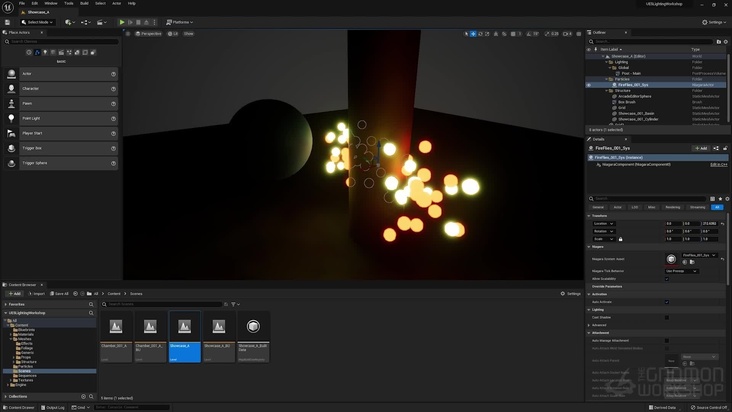Click the Trigger Box actor icon
The height and width of the screenshot is (412, 732).
point(12,148)
